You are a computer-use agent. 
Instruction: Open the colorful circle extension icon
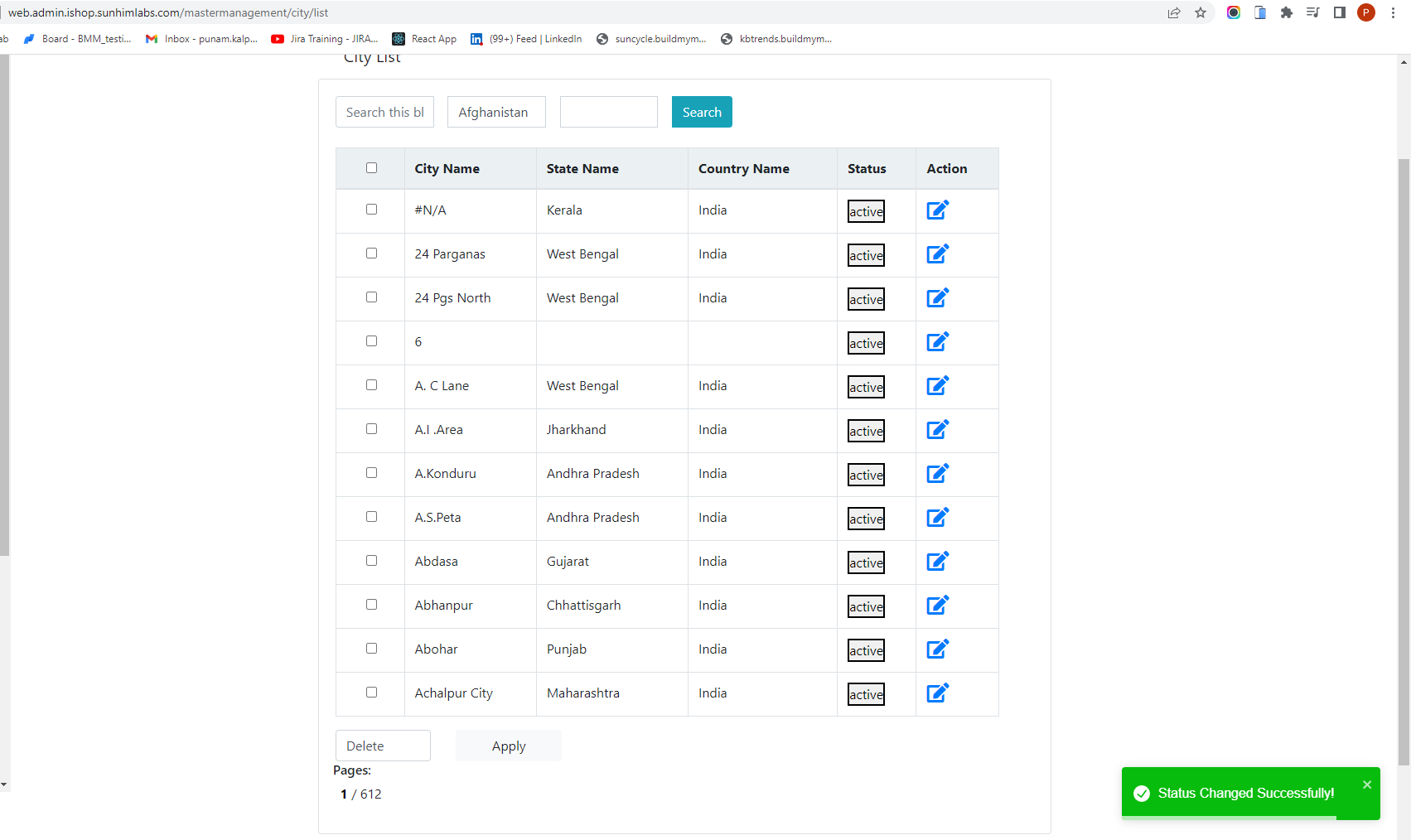click(1234, 12)
